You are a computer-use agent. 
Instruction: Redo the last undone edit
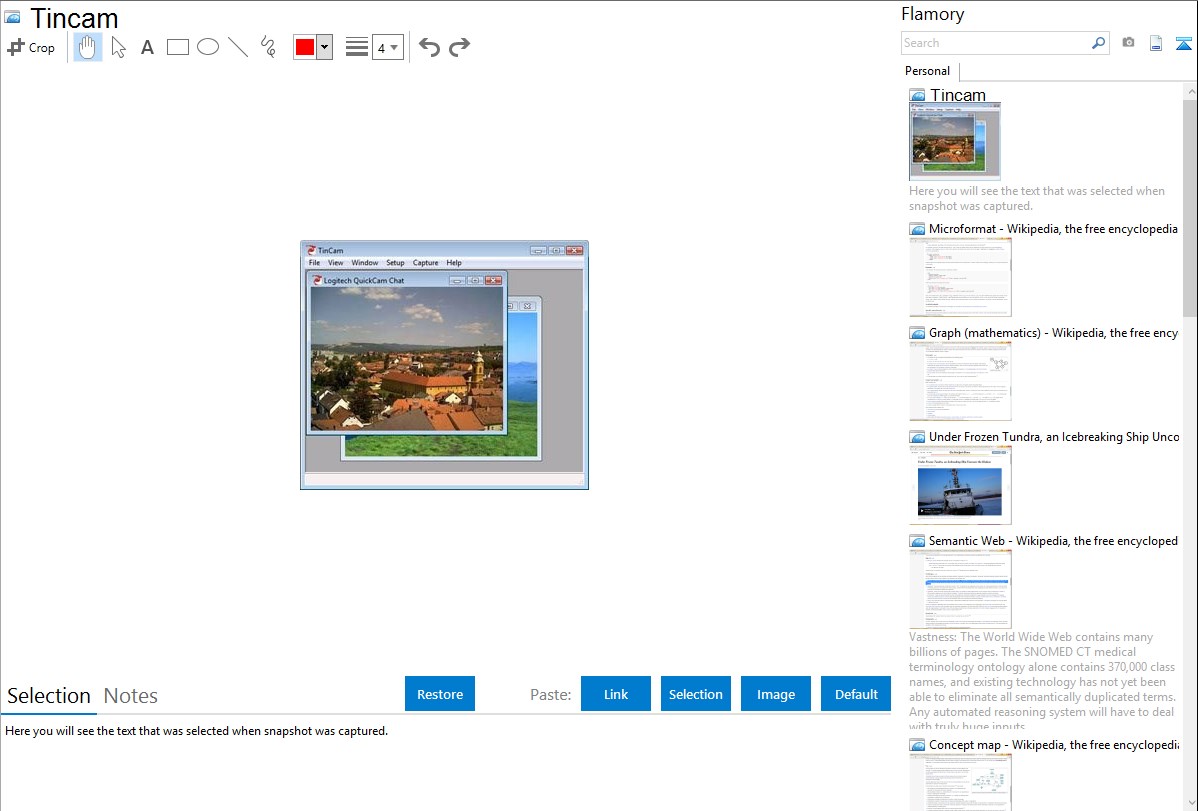pos(459,47)
